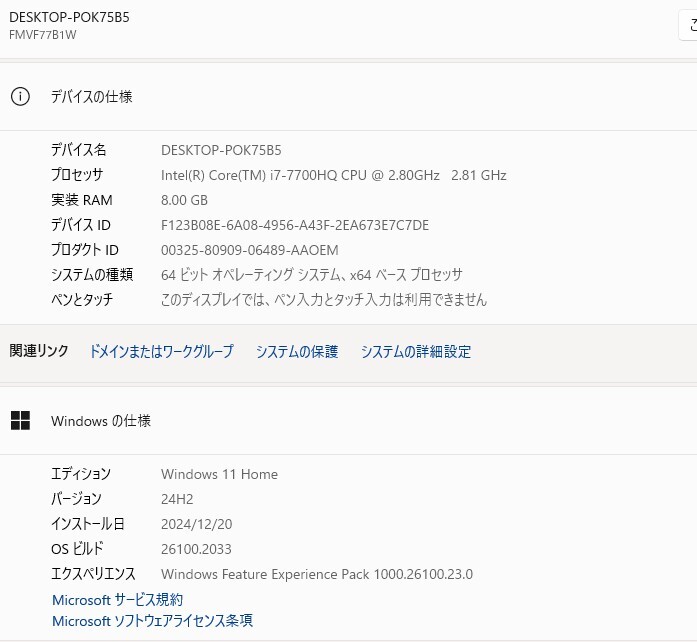697x642 pixels.
Task: Click the DESKTOP-POK75B5 title at the top
Action: [69, 17]
